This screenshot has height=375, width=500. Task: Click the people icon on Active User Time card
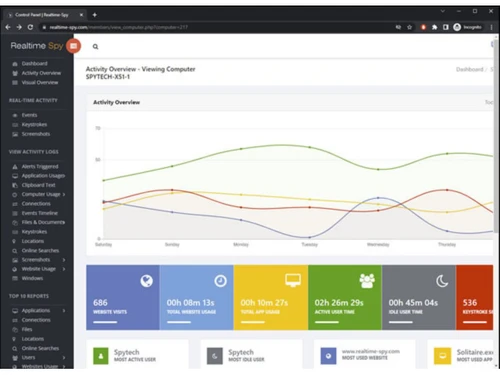(x=367, y=281)
